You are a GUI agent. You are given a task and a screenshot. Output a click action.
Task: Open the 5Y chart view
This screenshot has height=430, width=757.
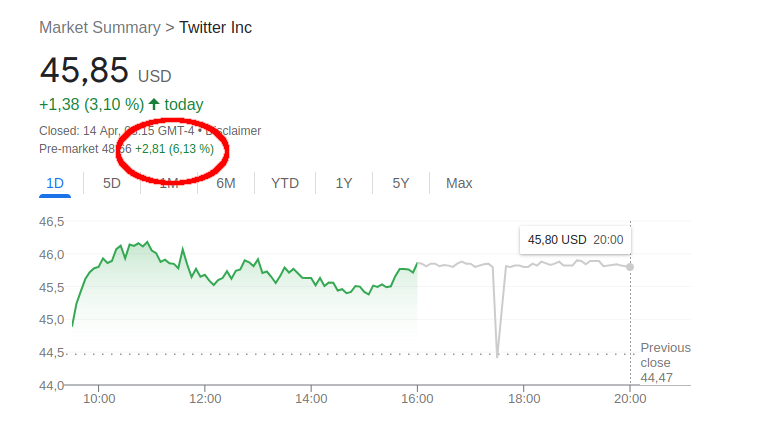[401, 183]
